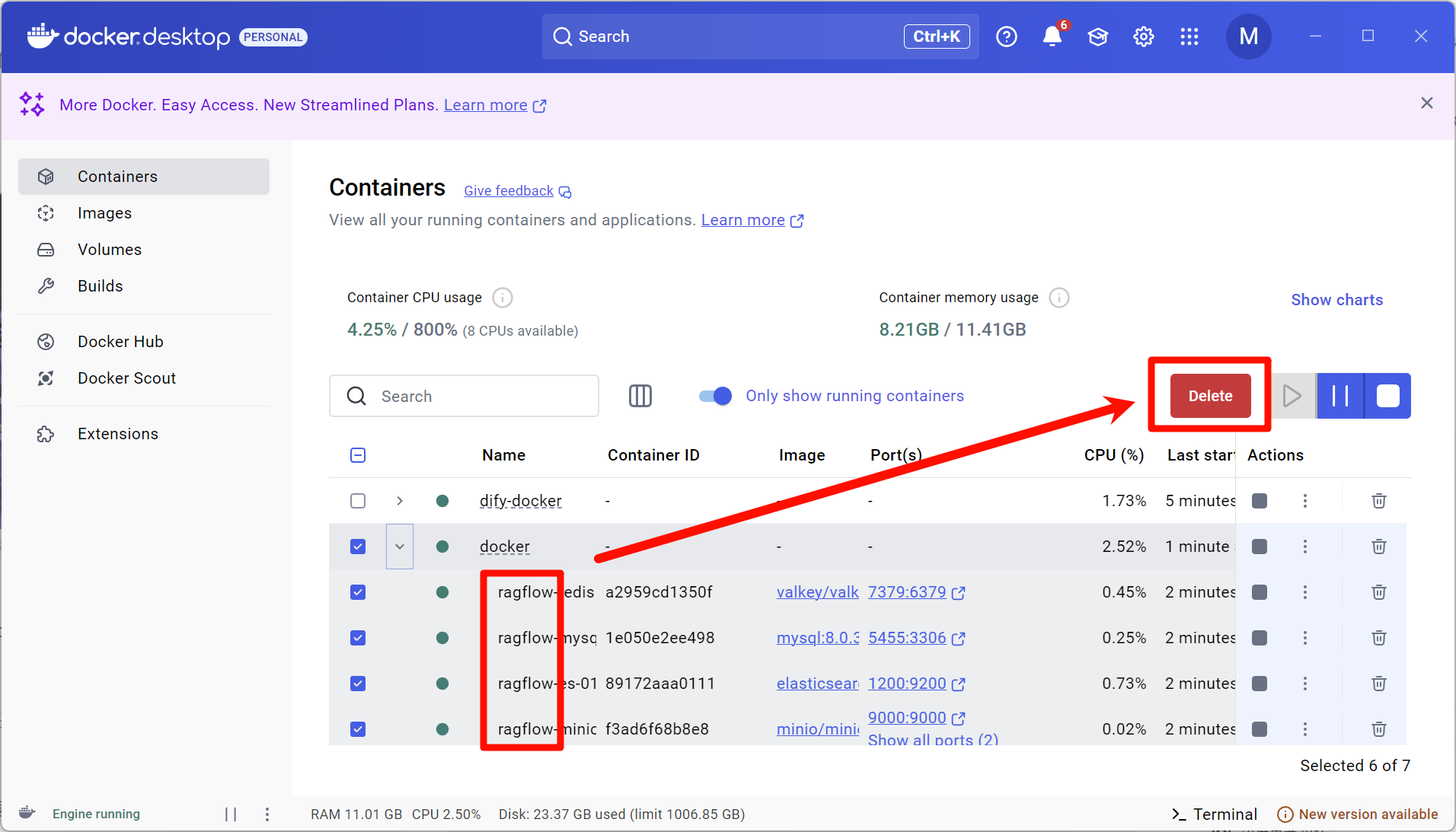Click Show all ports (2) link
The width and height of the screenshot is (1456, 832).
point(933,739)
